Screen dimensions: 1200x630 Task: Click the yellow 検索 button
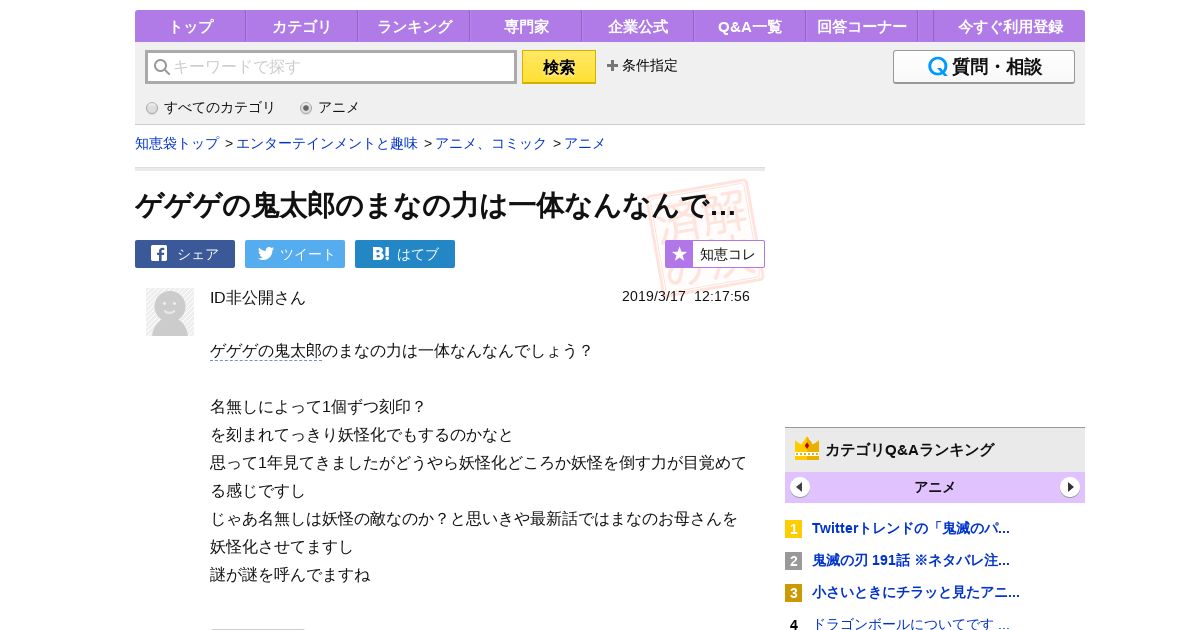(x=559, y=67)
